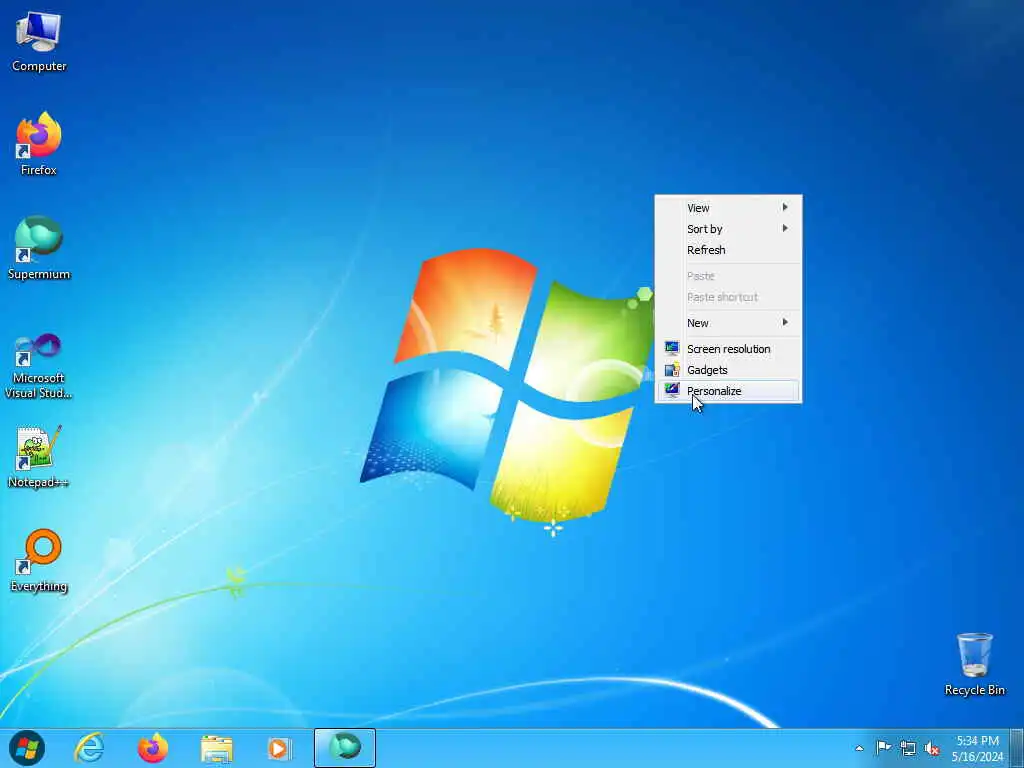1024x768 pixels.
Task: Select the Firefox desktop shortcut
Action: (39, 144)
